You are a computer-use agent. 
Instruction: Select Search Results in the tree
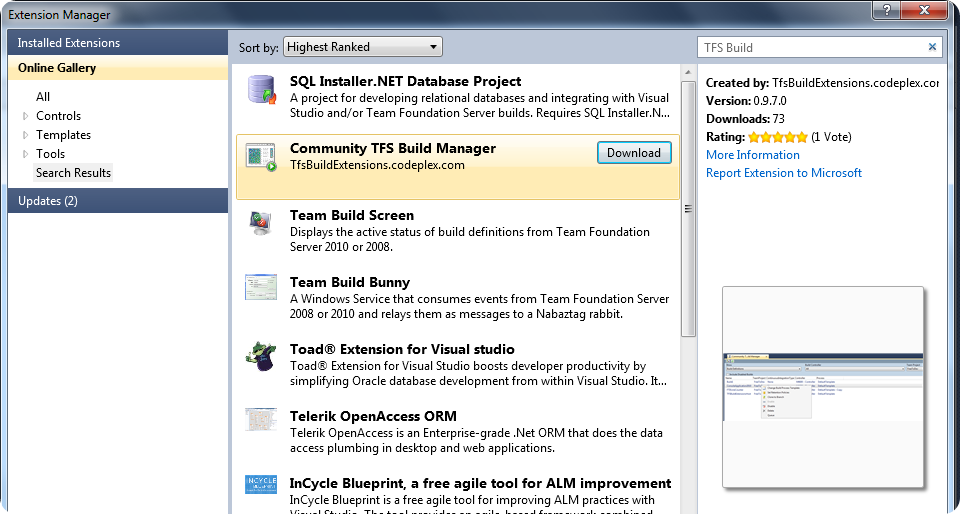click(73, 173)
